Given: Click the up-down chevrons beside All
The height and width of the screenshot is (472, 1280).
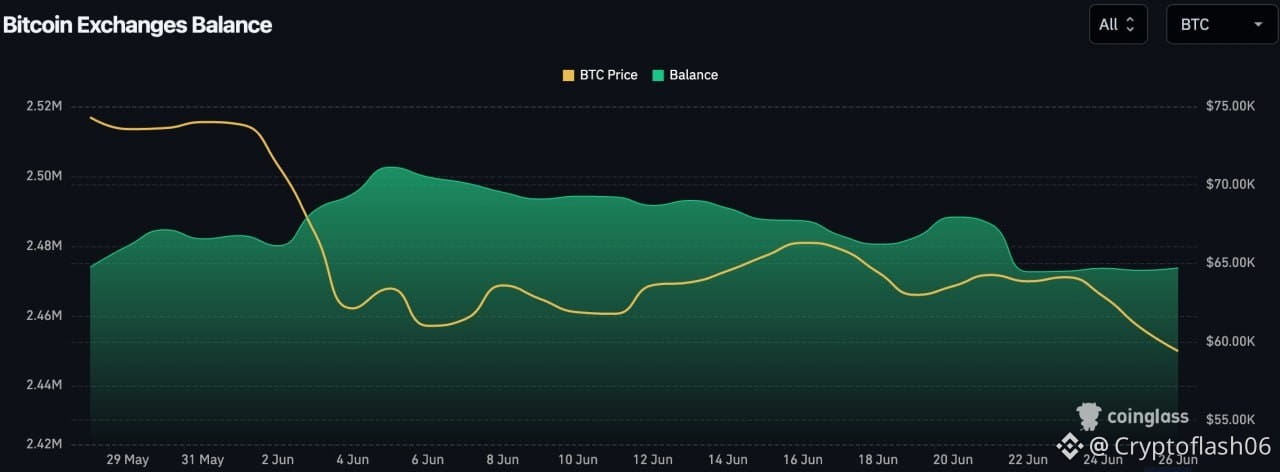Looking at the screenshot, I should tap(1130, 25).
